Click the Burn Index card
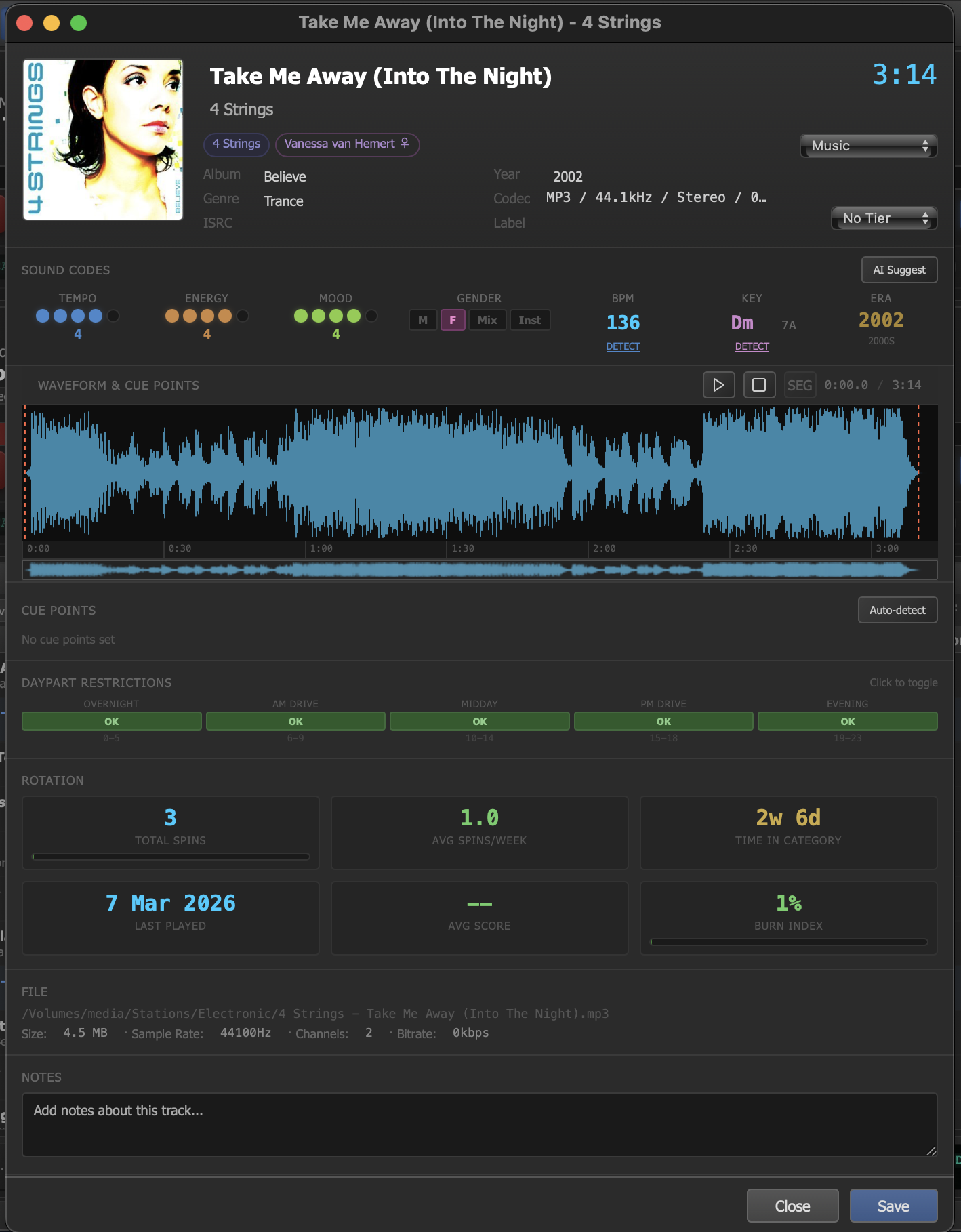Screen dimensions: 961x1232 pyautogui.click(x=789, y=918)
